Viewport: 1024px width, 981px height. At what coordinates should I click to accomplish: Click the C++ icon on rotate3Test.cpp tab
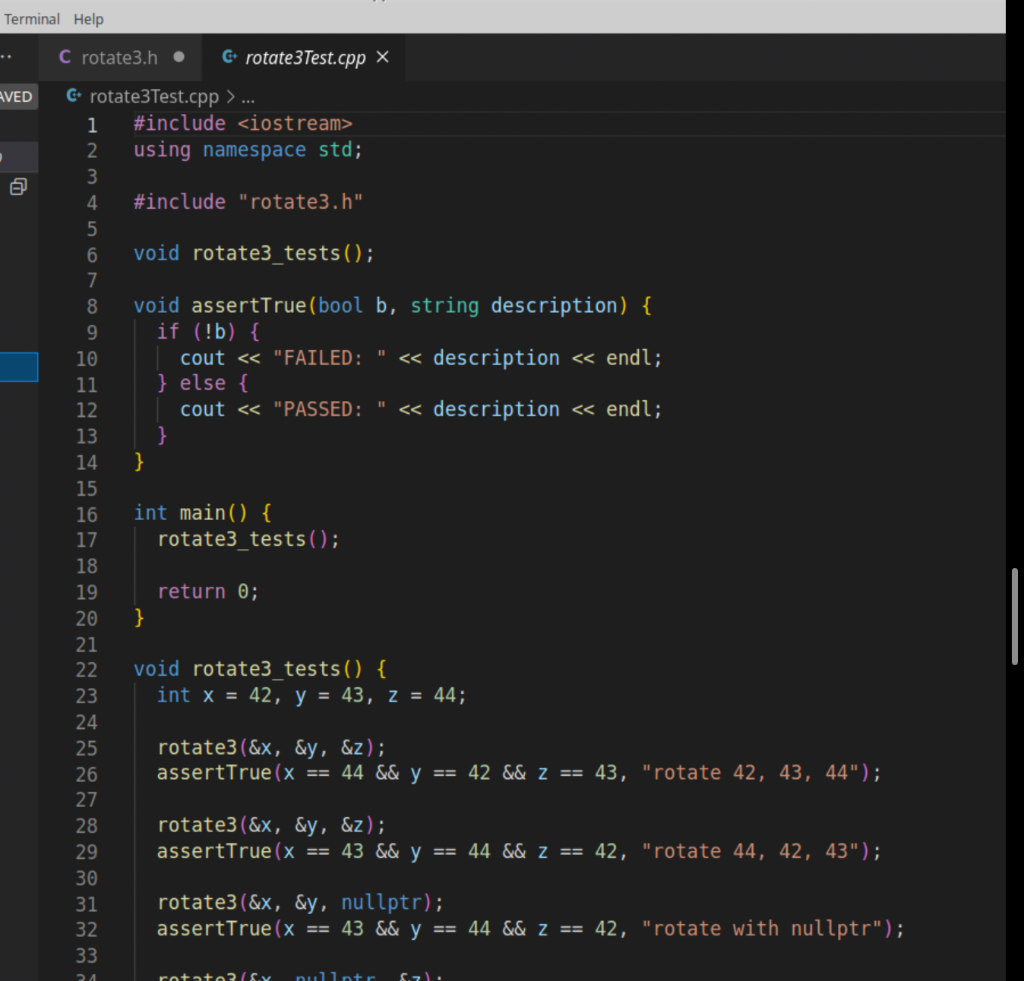pyautogui.click(x=229, y=58)
